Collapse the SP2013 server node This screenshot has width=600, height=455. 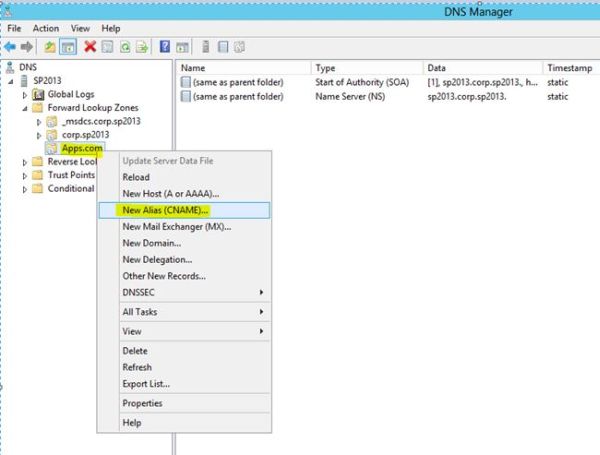[x=11, y=82]
